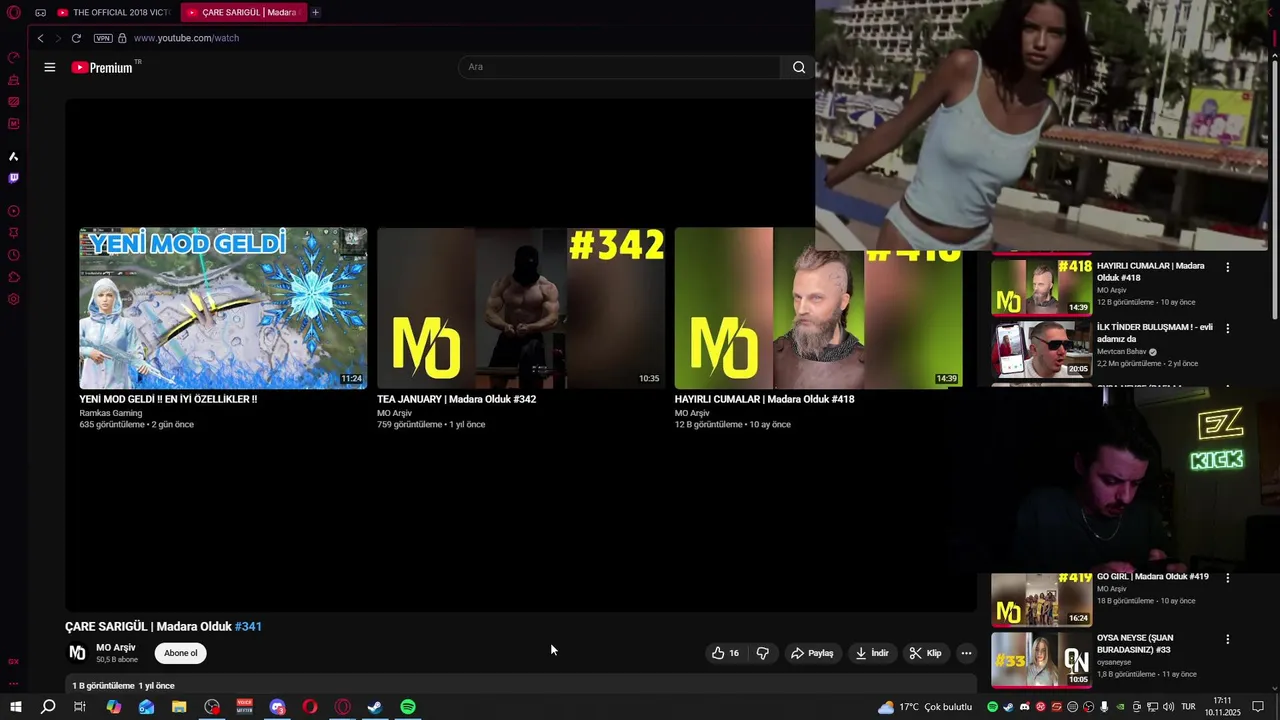Viewport: 1280px width, 720px height.
Task: Open Task View on the taskbar
Action: point(80,707)
